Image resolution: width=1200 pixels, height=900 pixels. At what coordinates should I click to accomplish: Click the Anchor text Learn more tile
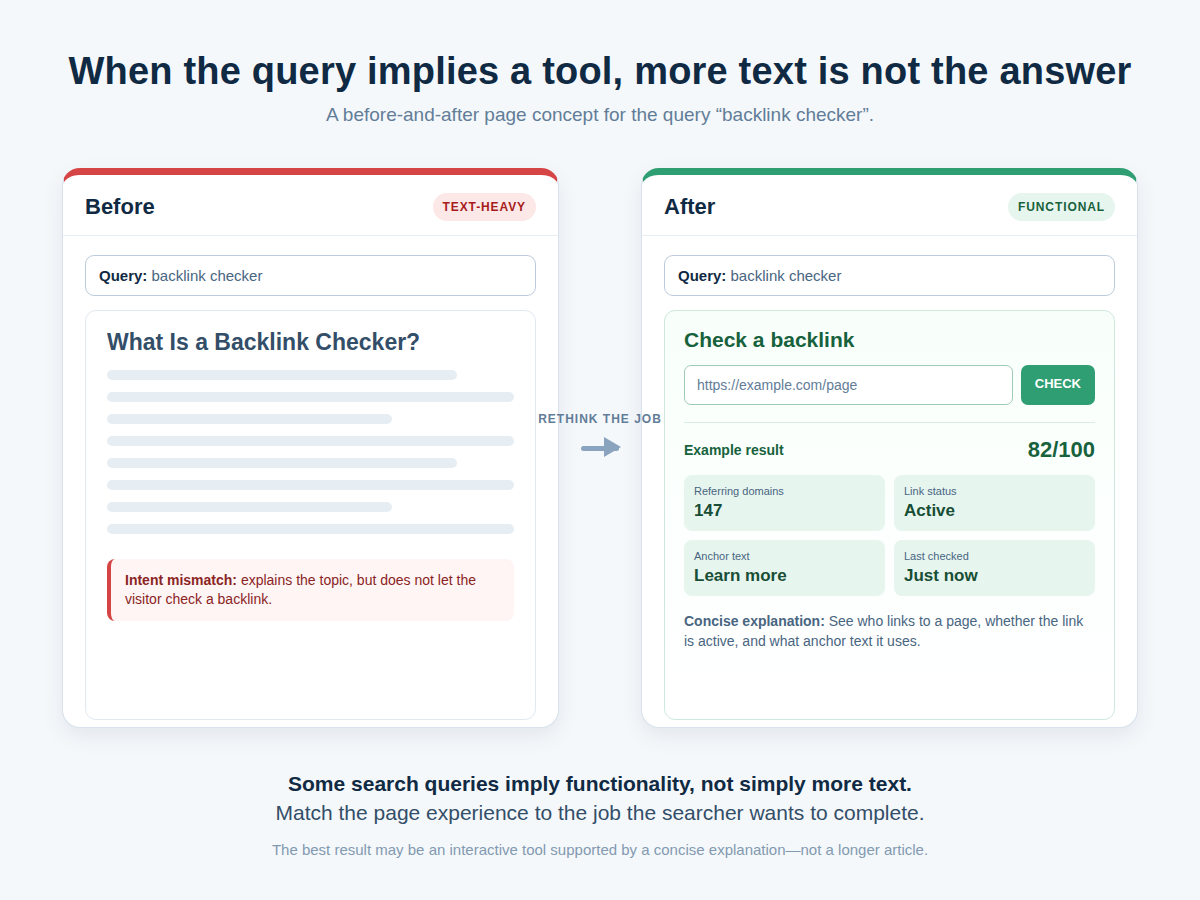(x=784, y=568)
